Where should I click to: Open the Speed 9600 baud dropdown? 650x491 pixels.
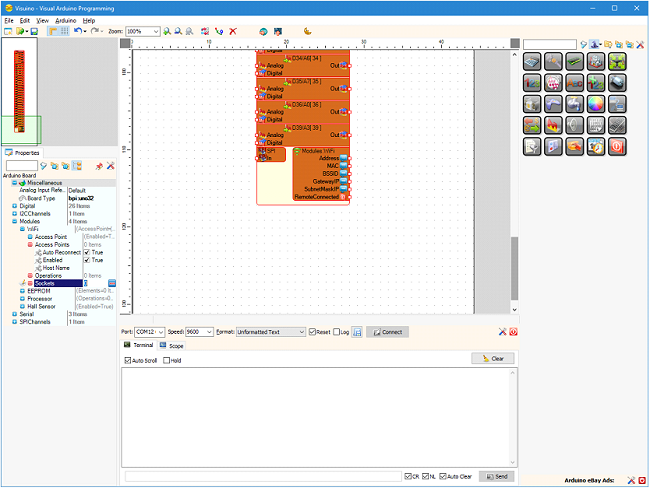(x=199, y=332)
